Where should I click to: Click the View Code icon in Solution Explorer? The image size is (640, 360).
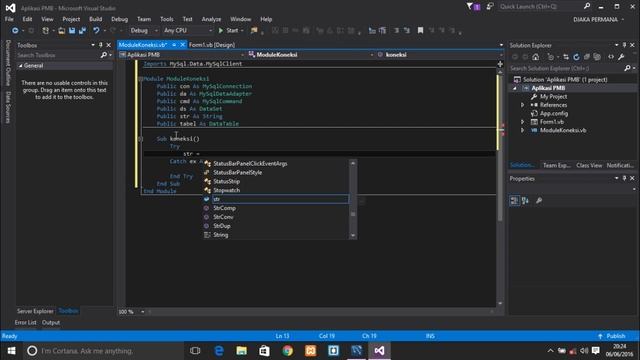click(611, 57)
